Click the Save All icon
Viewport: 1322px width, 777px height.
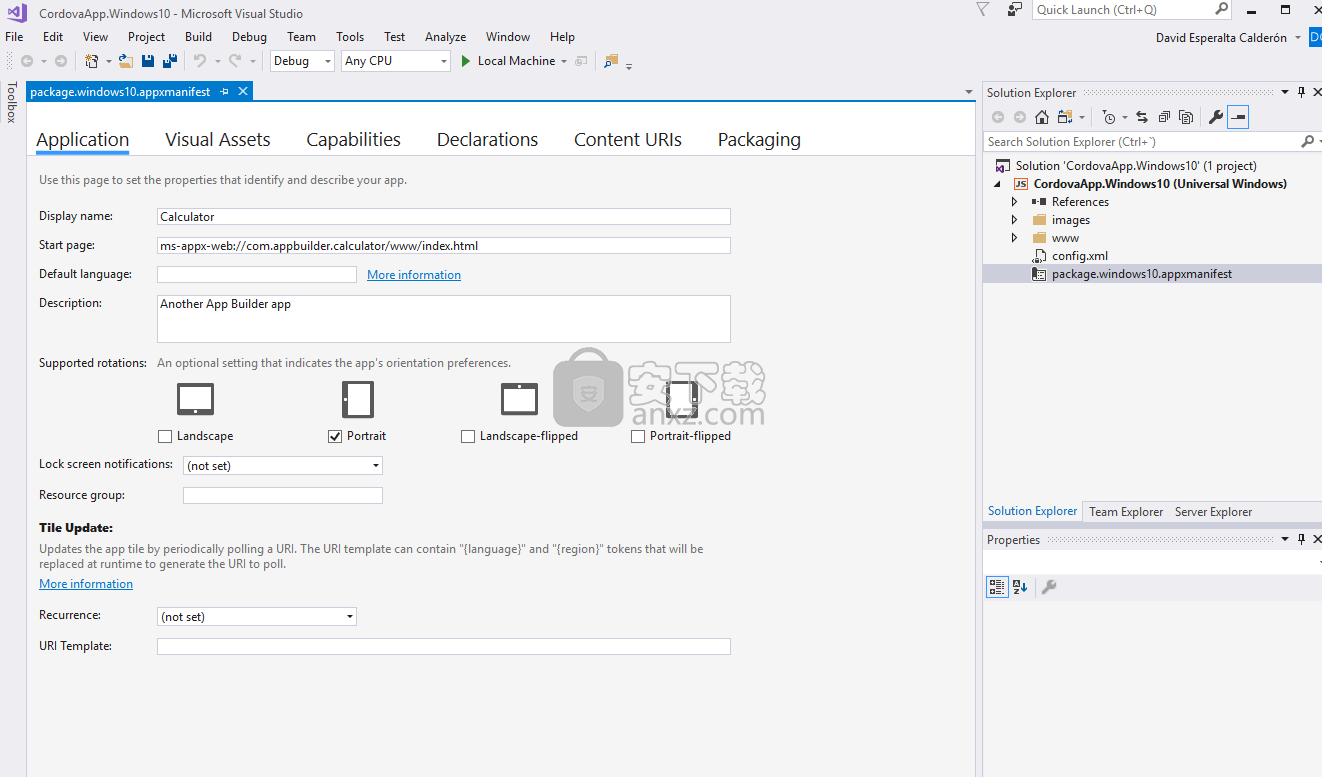pos(170,61)
